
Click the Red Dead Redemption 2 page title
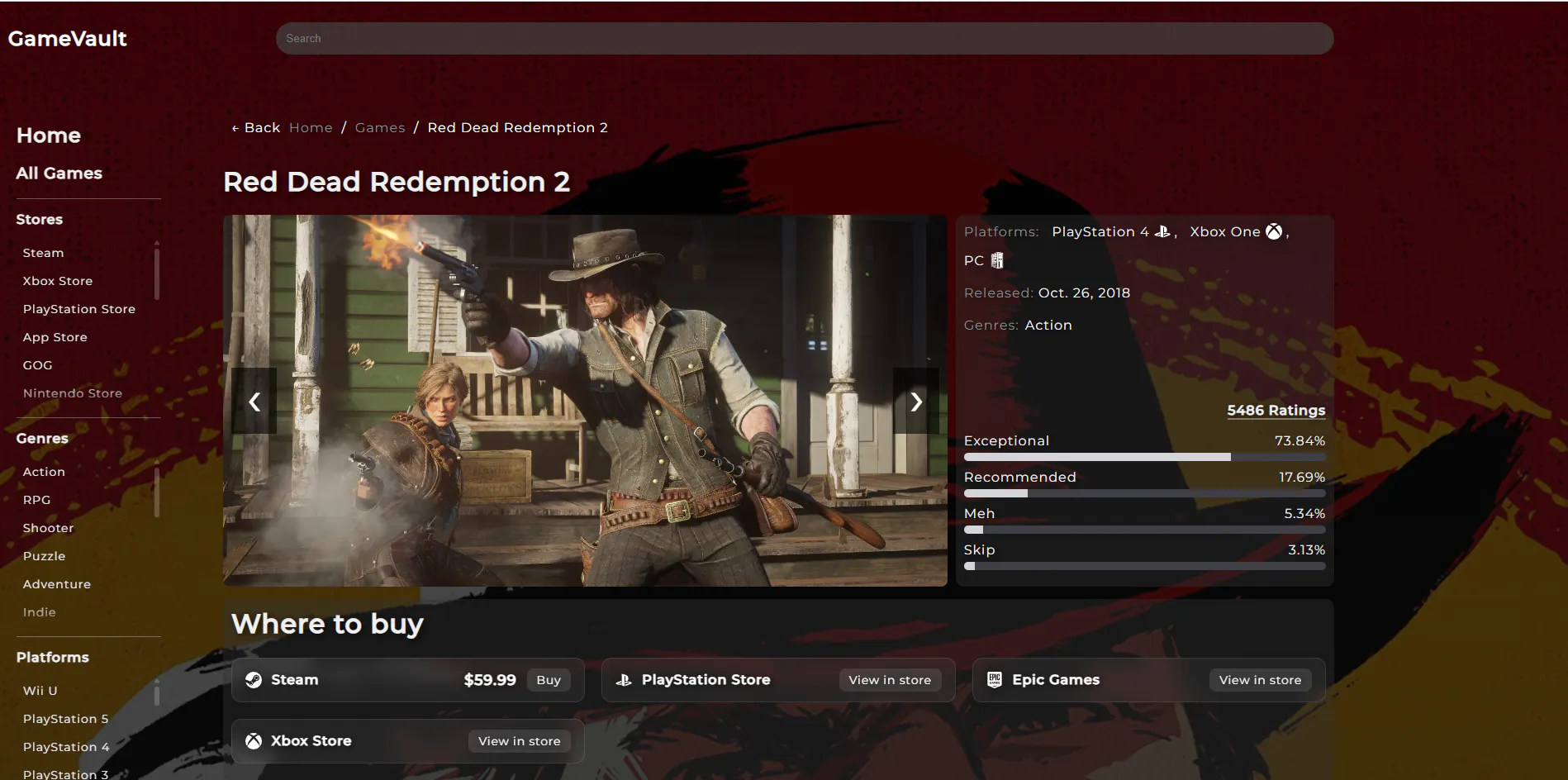click(397, 182)
